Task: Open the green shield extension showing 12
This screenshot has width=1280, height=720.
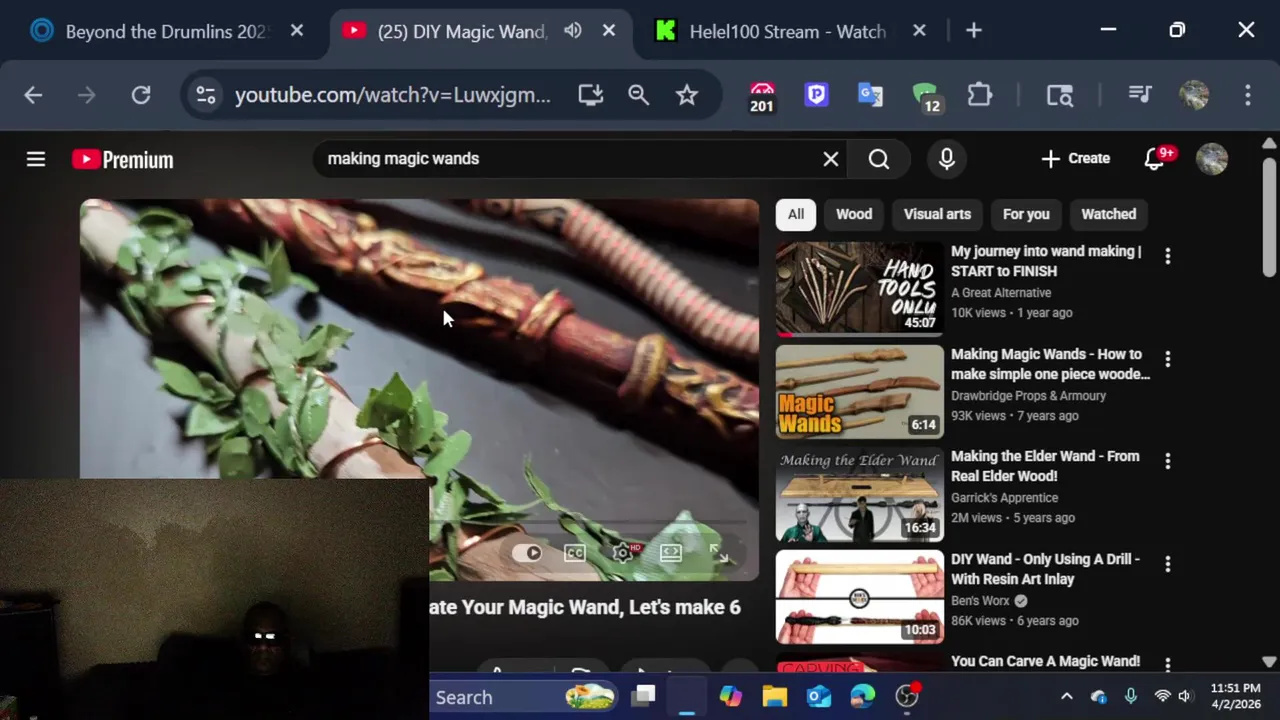Action: point(926,96)
